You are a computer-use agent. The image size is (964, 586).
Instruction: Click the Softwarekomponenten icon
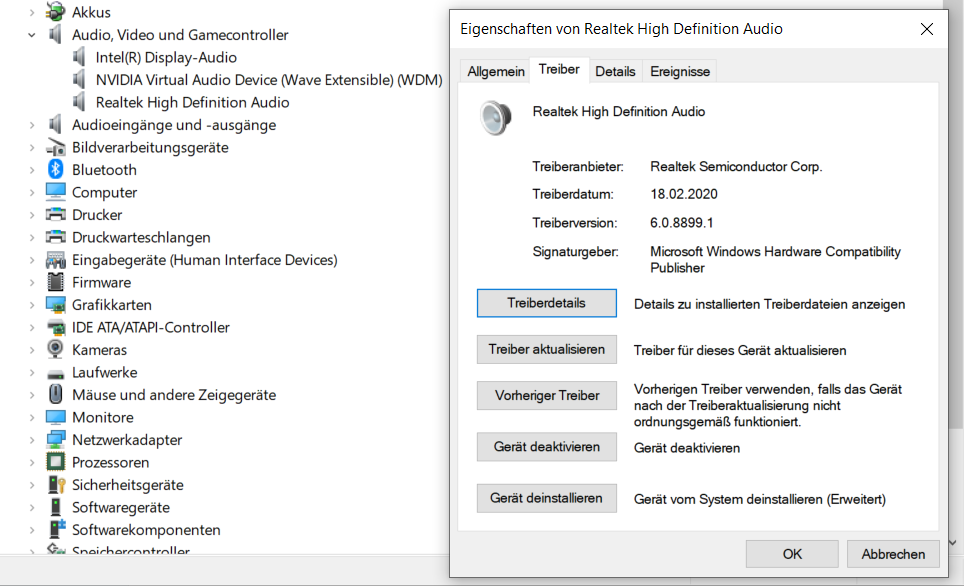[57, 529]
